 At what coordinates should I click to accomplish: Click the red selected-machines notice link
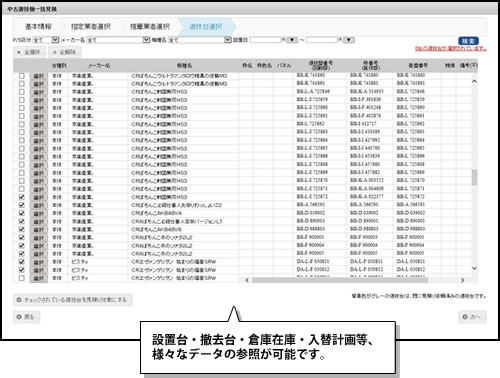click(x=451, y=49)
